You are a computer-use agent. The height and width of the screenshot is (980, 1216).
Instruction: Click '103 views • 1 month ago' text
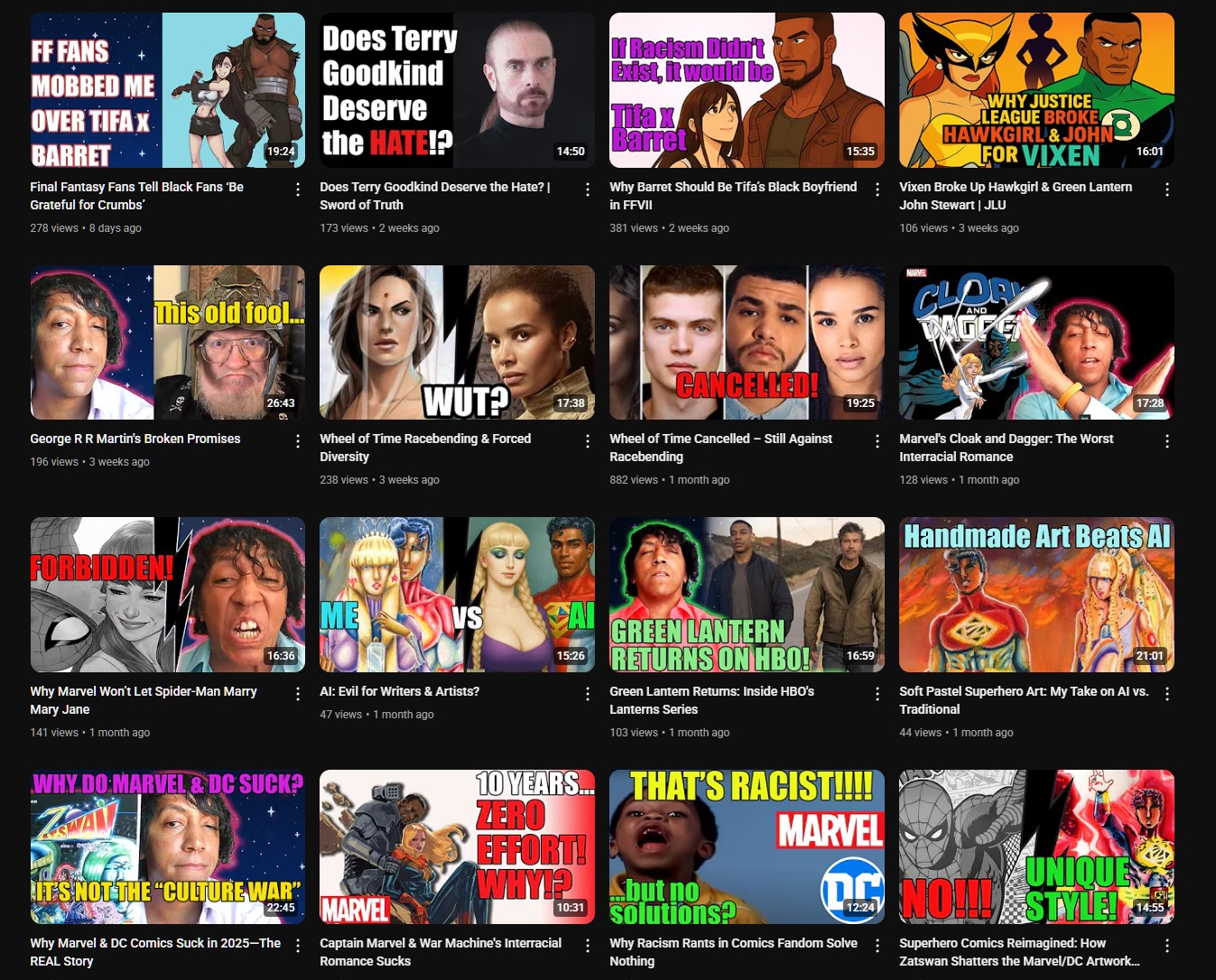click(x=670, y=733)
